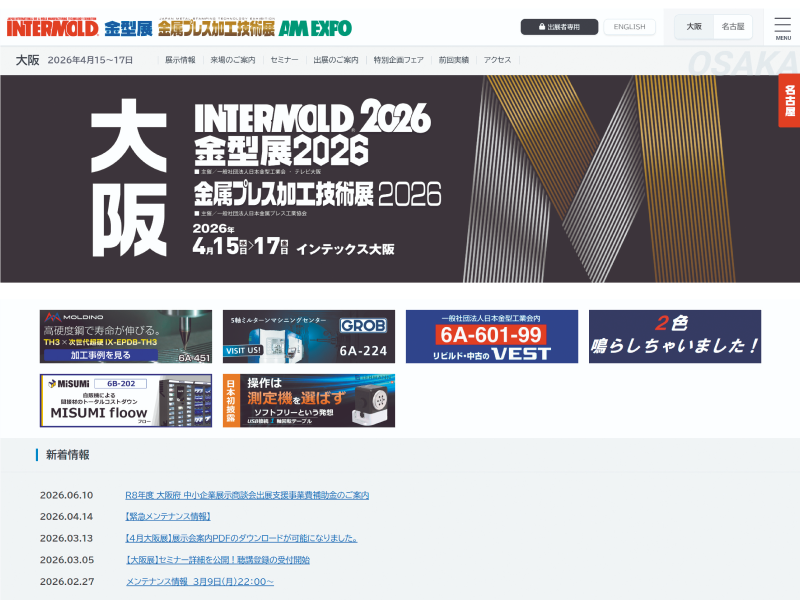Click the 金属プレス加工技術展 gold logo
This screenshot has width=800, height=600.
tap(216, 28)
